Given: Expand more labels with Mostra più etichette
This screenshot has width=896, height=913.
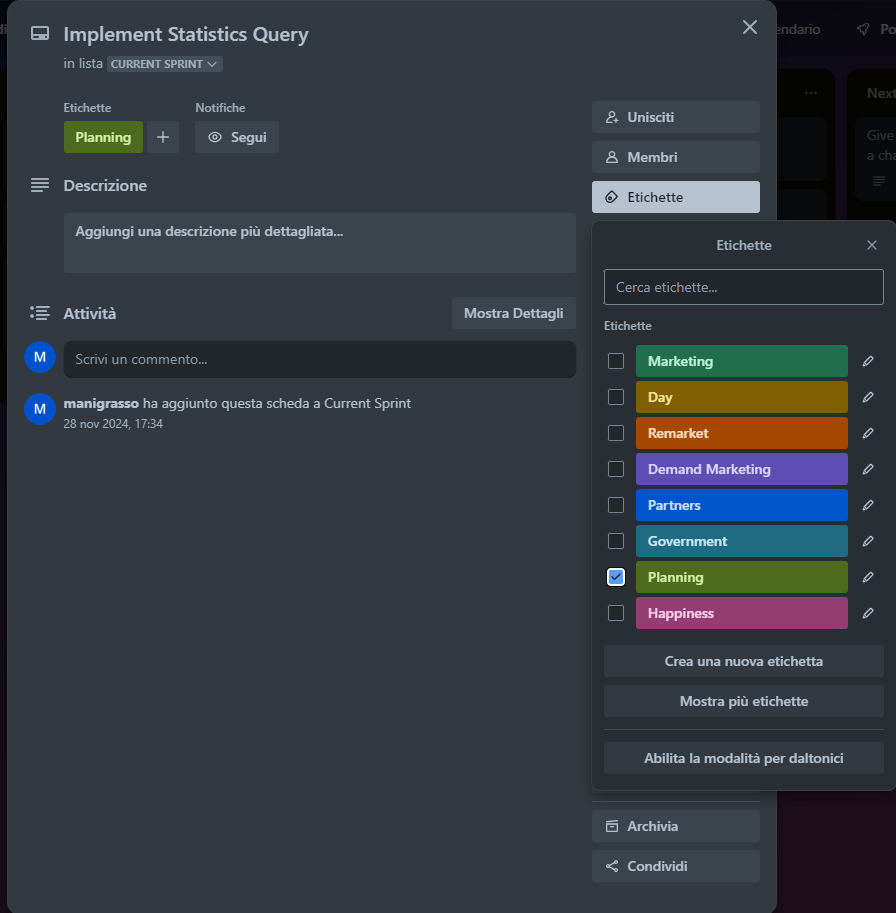Looking at the screenshot, I should 743,701.
